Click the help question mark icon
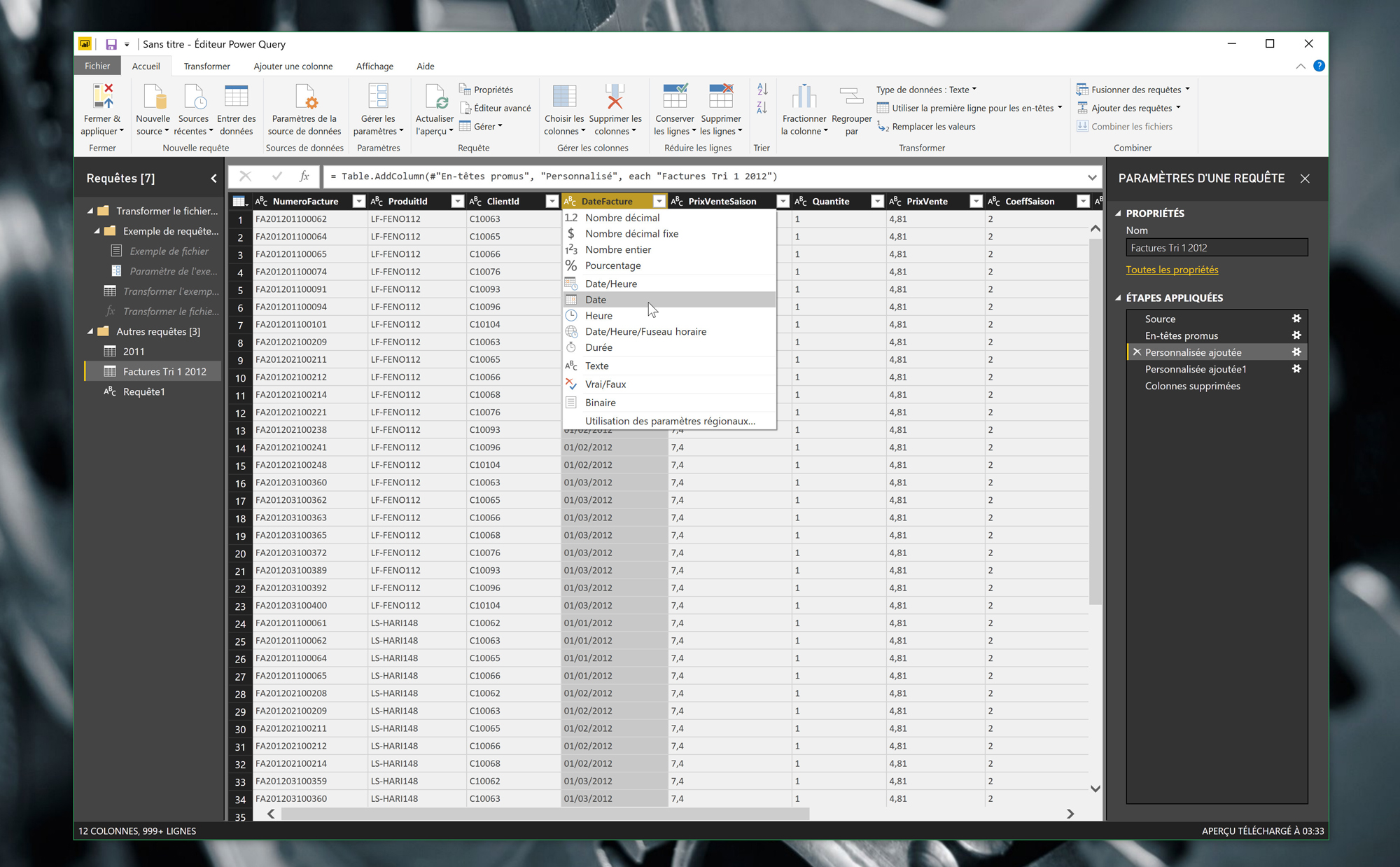 (x=1319, y=66)
